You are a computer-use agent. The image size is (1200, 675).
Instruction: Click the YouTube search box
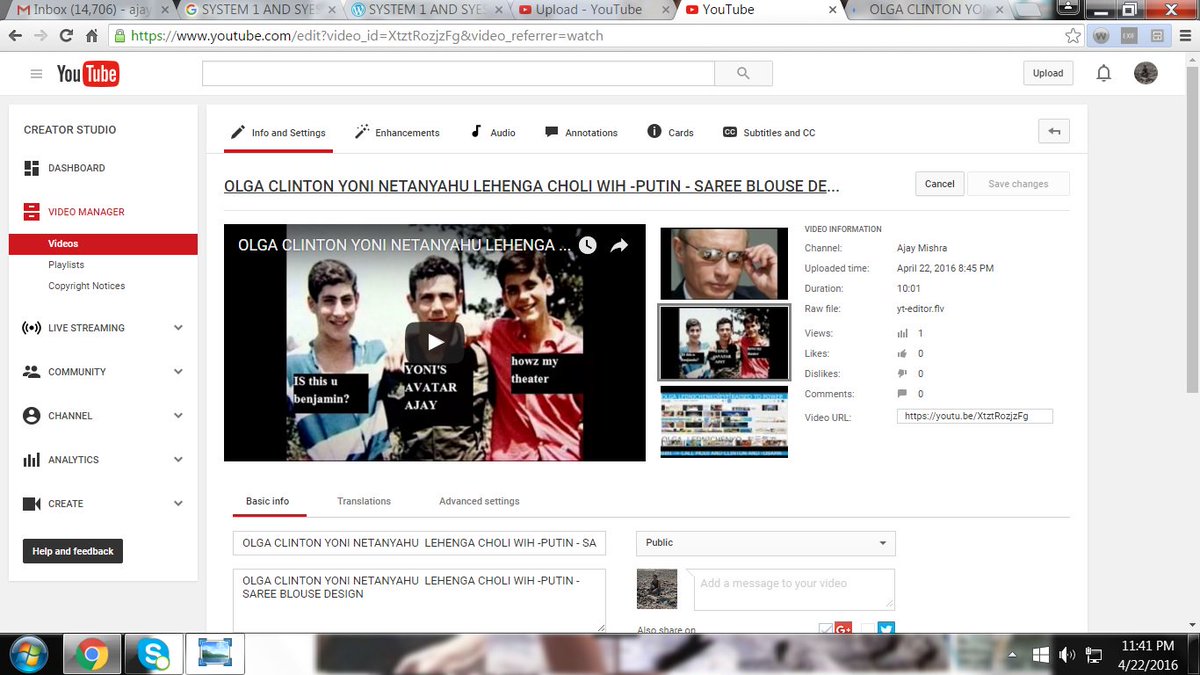[458, 73]
